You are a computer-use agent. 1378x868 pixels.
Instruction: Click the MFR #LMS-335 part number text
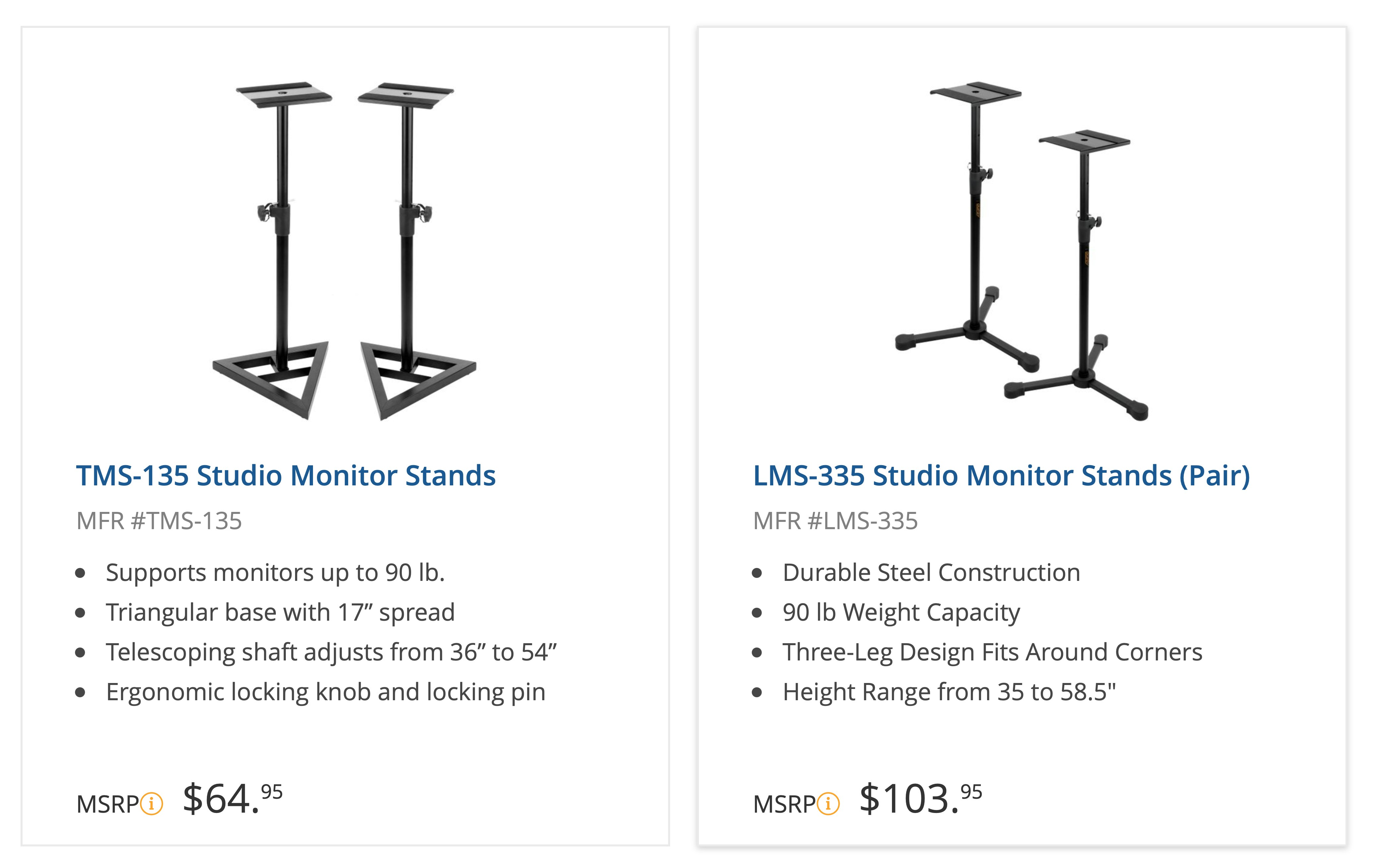coord(835,521)
